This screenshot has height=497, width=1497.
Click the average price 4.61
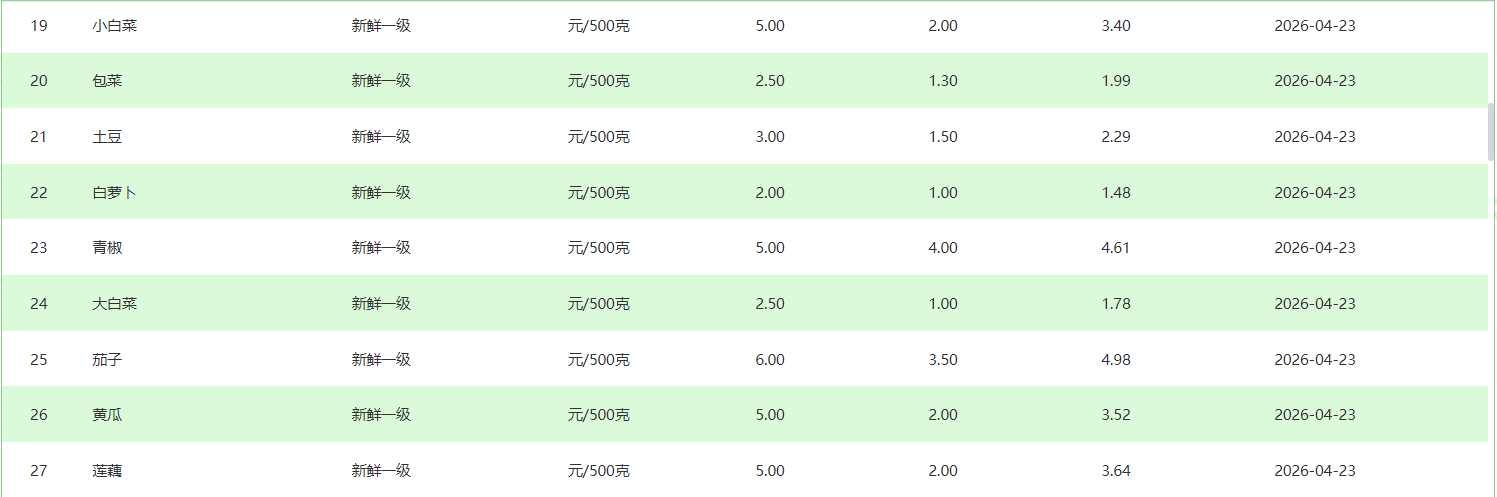click(x=1115, y=248)
